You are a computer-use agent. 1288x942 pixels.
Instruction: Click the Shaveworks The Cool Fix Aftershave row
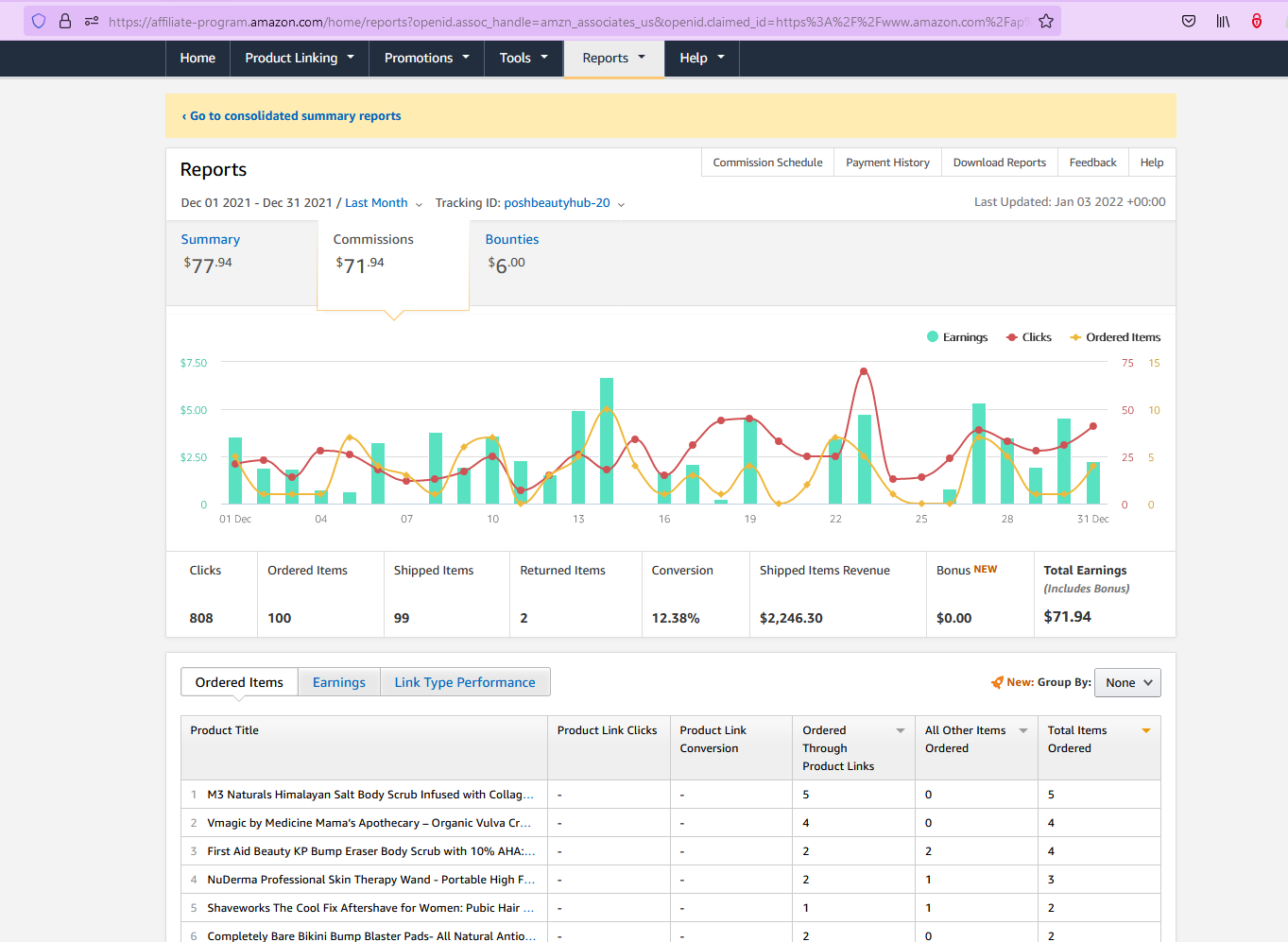(x=671, y=908)
